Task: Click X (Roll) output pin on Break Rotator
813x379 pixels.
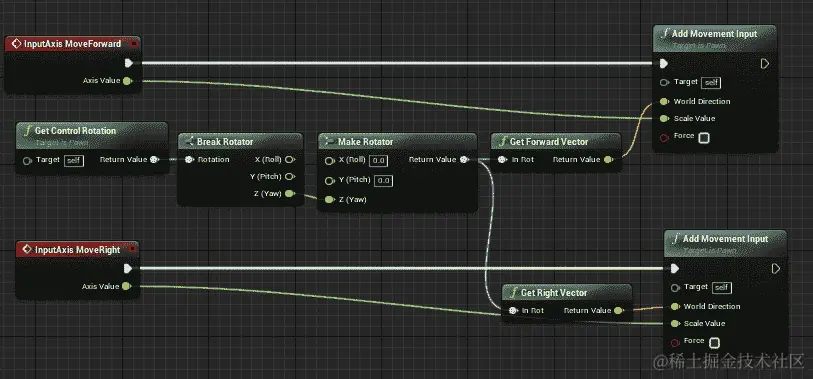Action: [x=290, y=160]
